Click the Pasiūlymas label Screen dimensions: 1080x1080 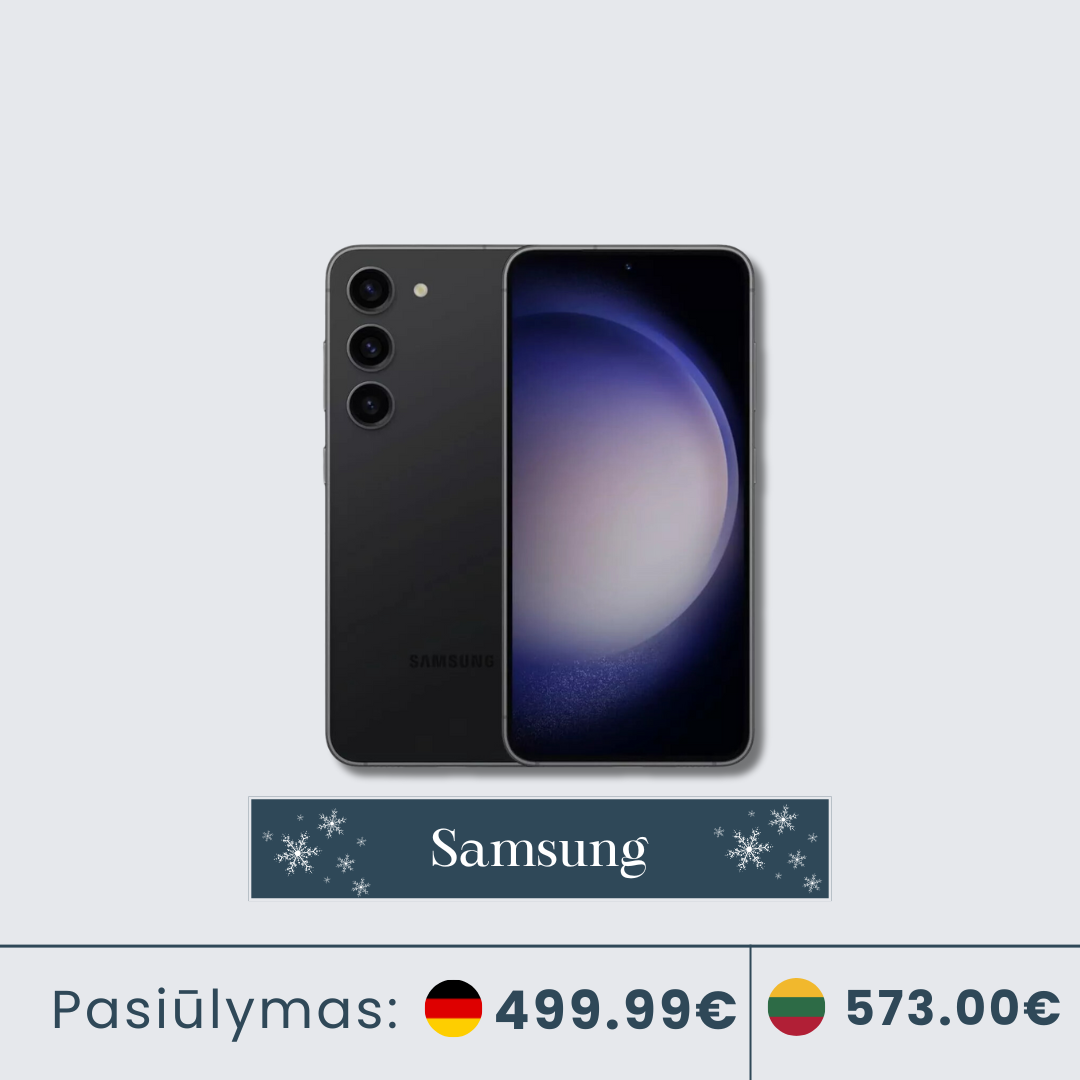[226, 1011]
